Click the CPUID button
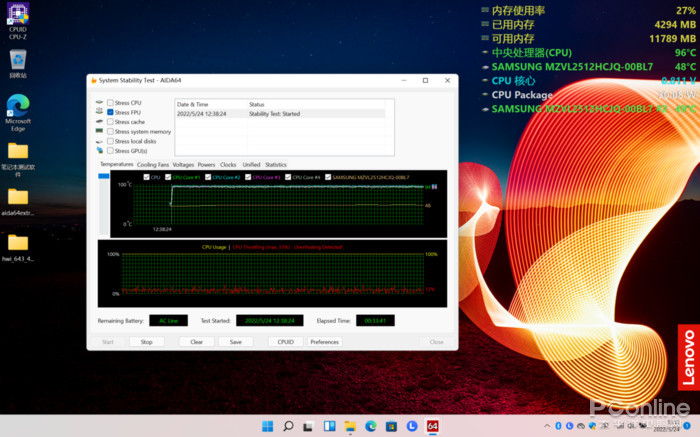Viewport: 700px width, 437px height. (x=286, y=342)
